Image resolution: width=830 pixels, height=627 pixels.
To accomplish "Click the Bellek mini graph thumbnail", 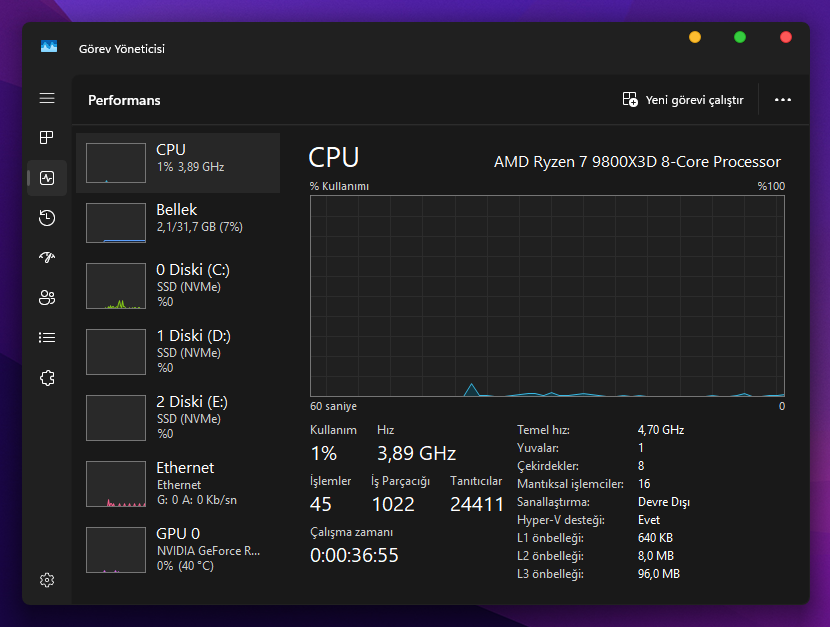I will click(116, 223).
